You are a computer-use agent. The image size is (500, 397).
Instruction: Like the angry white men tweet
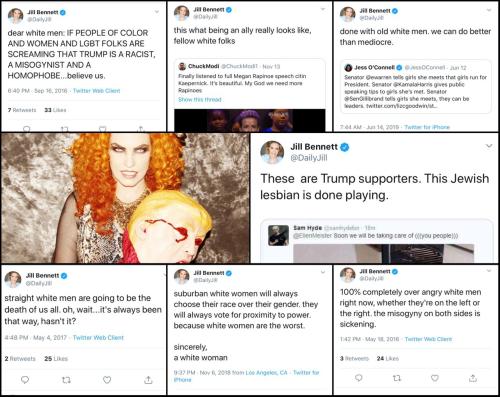point(435,378)
